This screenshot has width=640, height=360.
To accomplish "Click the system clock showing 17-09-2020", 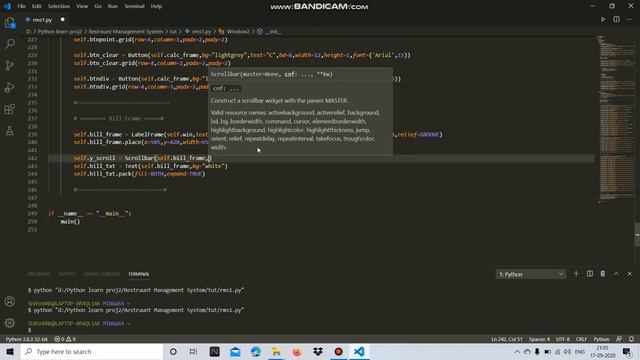I will pos(602,351).
